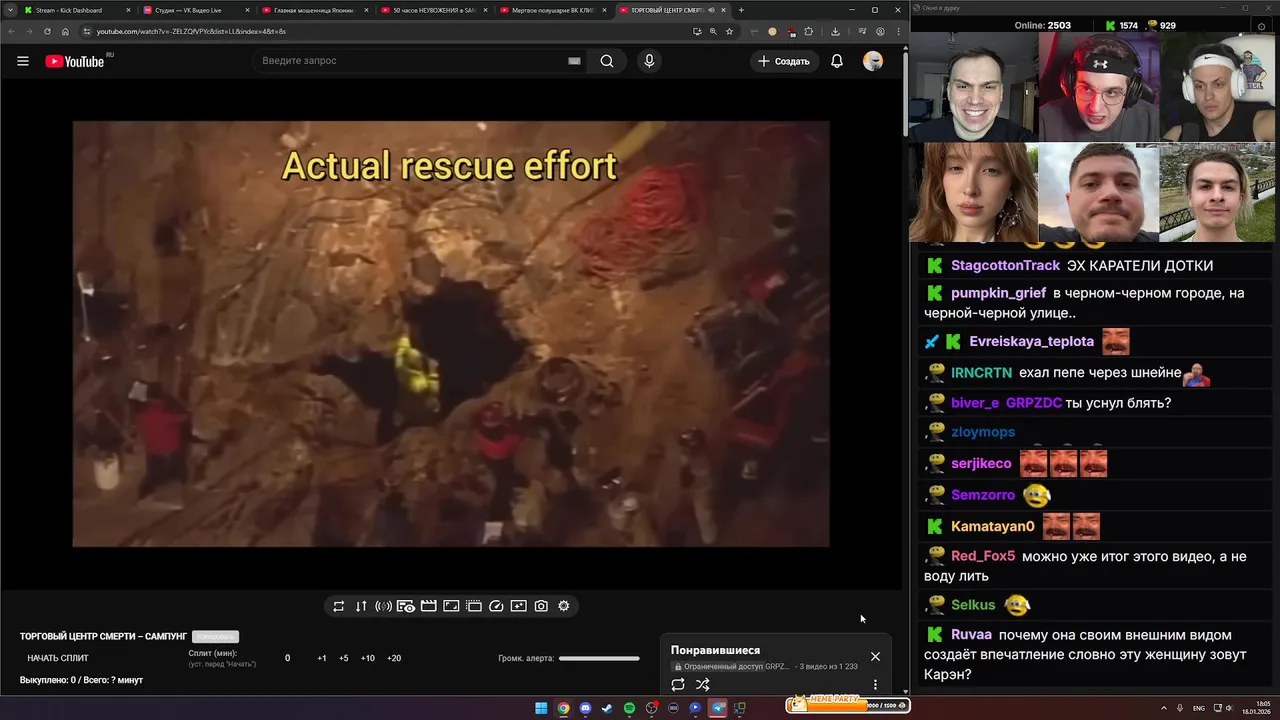Screen dimensions: 1280x720
Task: Open the playback speed gauge icon
Action: 496,606
